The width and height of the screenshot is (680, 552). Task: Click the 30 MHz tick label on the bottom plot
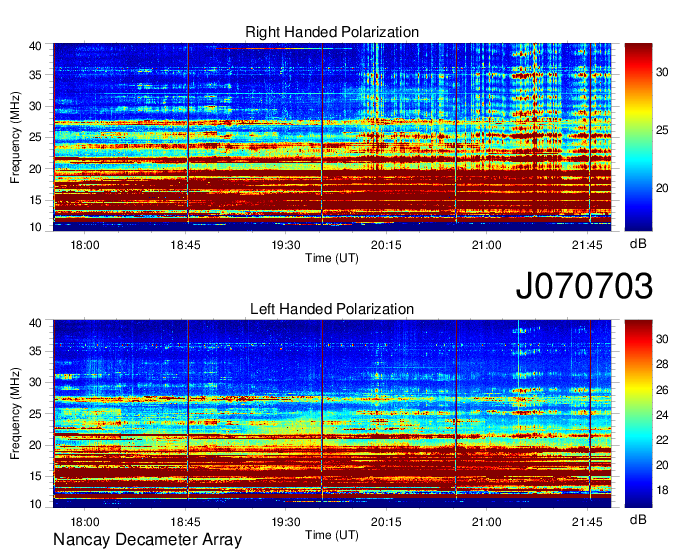[x=35, y=382]
